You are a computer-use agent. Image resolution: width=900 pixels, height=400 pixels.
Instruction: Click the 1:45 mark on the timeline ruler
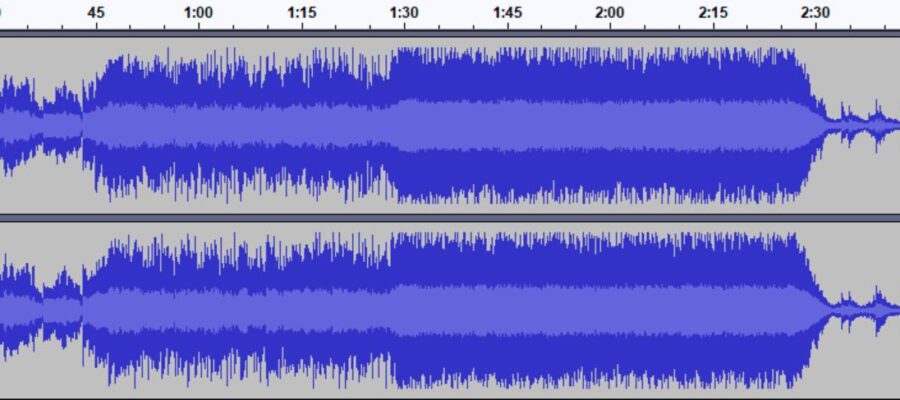point(507,13)
